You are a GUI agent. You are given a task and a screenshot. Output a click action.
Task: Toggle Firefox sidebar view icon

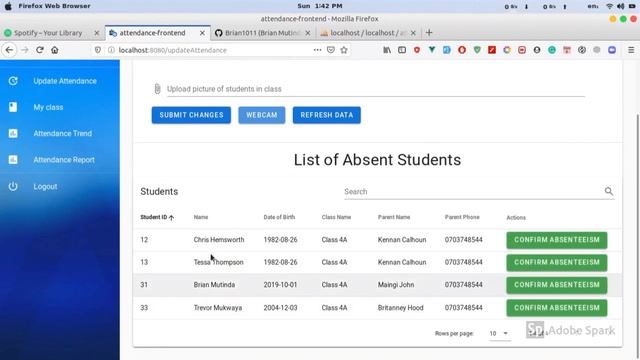click(402, 50)
